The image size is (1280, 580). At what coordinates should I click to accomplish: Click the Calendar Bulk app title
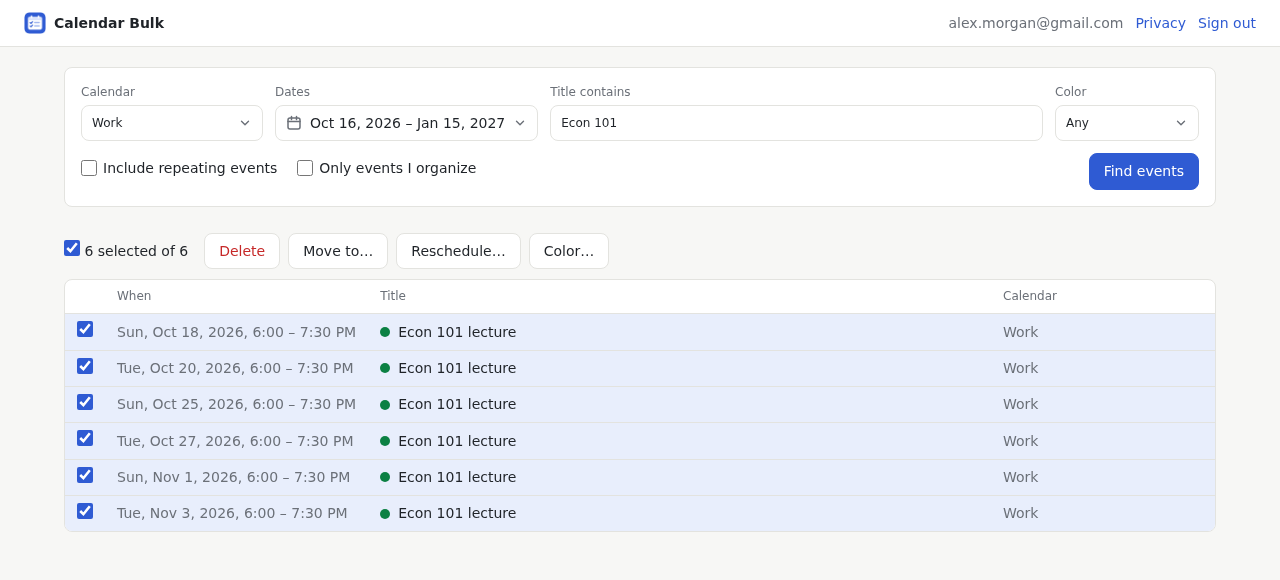click(x=109, y=23)
